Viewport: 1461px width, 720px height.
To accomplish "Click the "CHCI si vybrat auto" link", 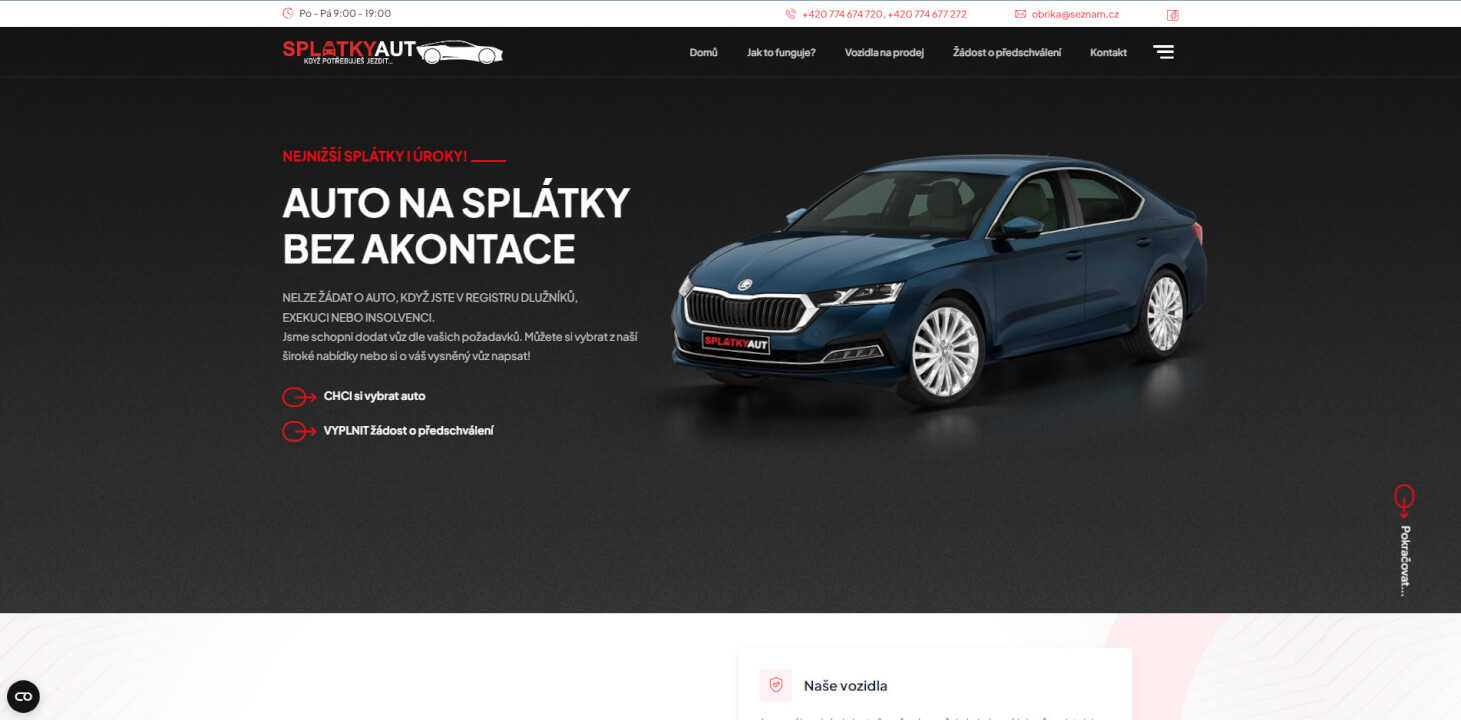I will (374, 396).
